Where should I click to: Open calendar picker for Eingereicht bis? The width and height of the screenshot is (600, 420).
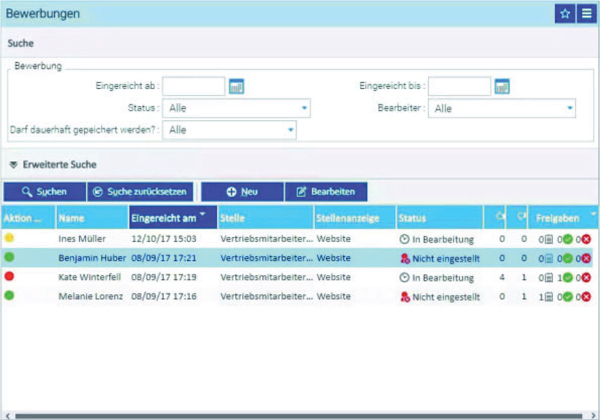tap(502, 86)
